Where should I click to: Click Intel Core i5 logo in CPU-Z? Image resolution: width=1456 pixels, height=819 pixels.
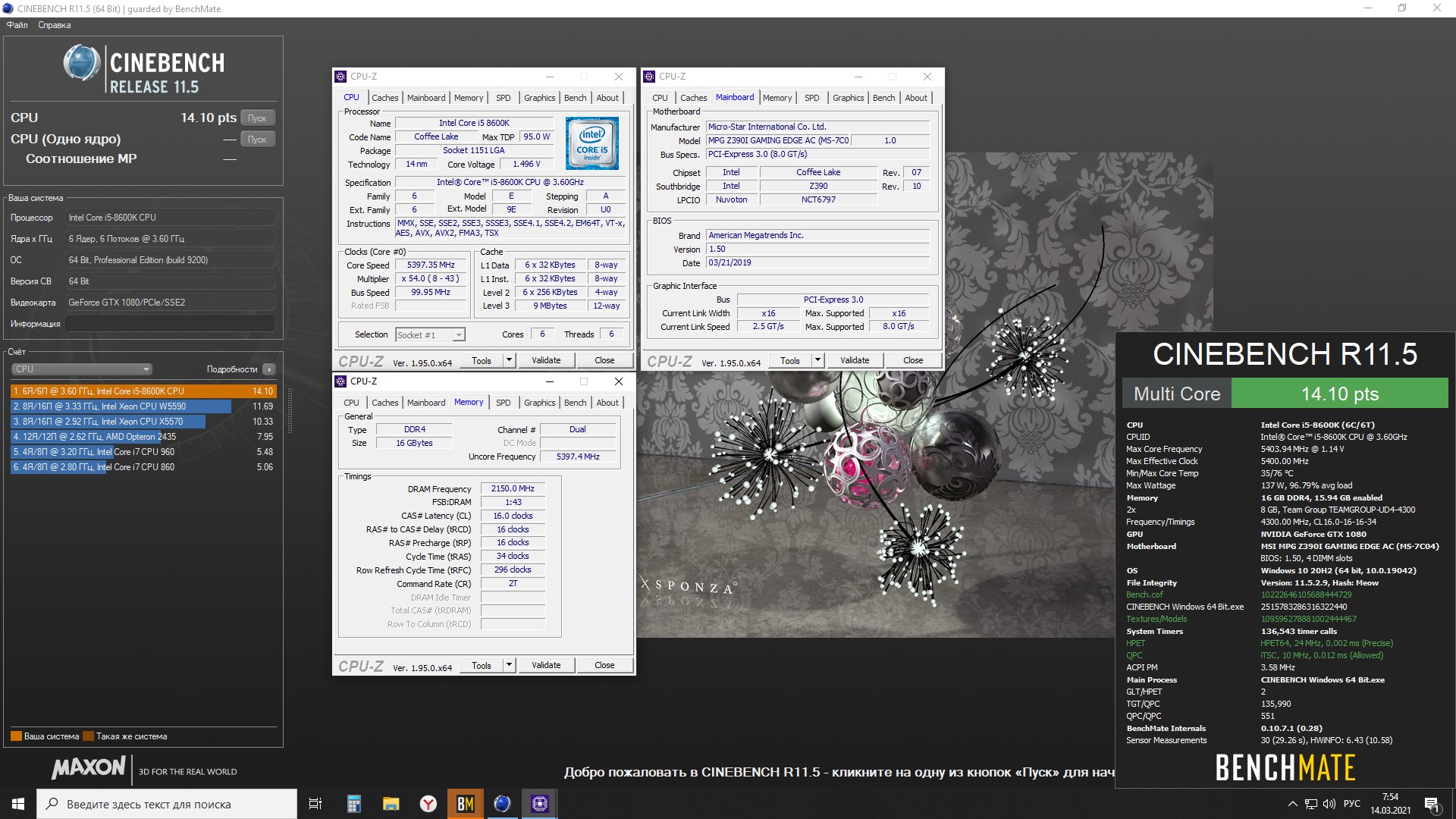tap(592, 143)
